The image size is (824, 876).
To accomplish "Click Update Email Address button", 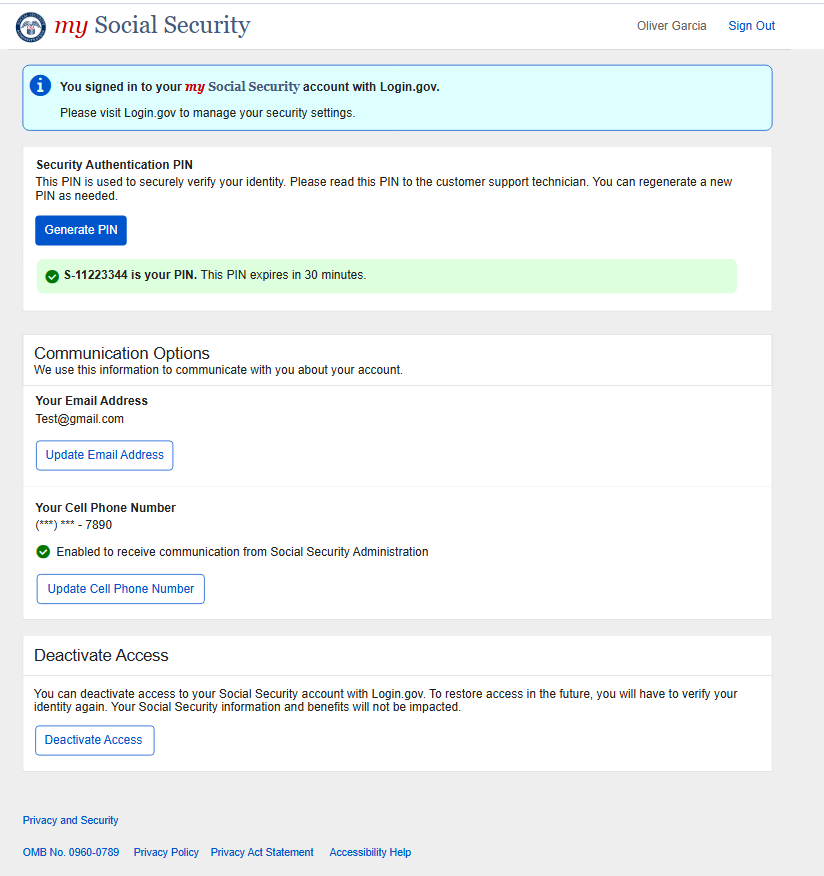I will pos(105,455).
